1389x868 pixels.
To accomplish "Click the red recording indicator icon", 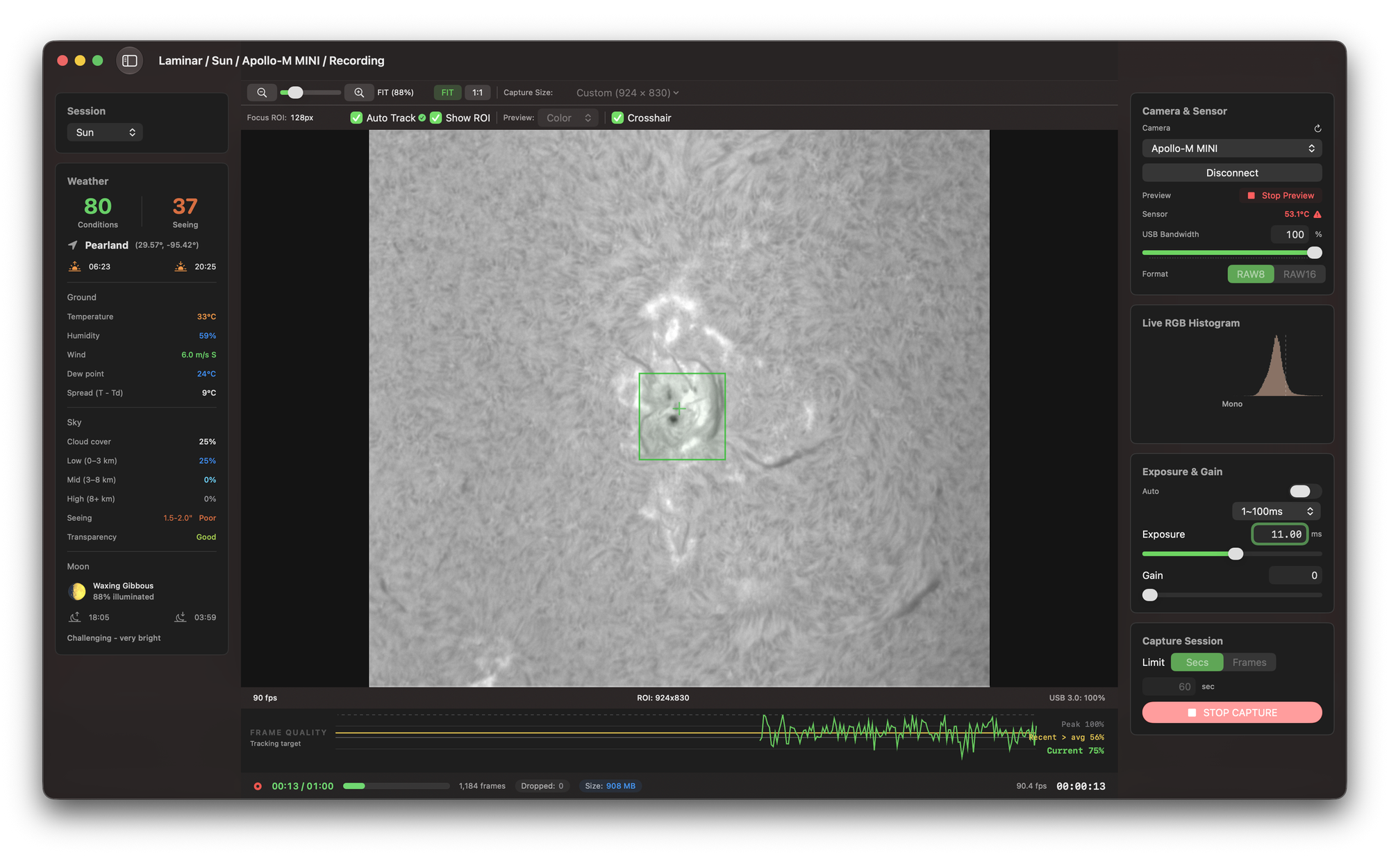I will [258, 786].
